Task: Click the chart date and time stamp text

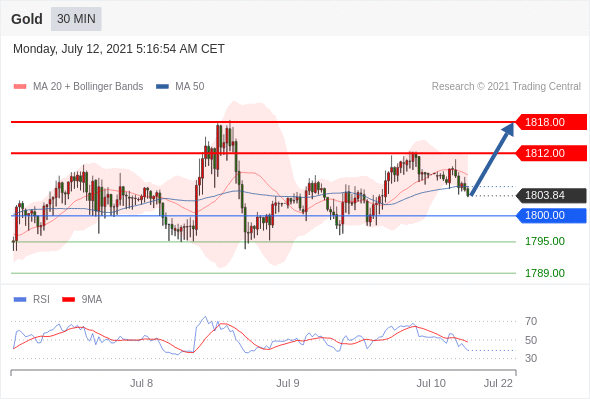Action: point(119,49)
